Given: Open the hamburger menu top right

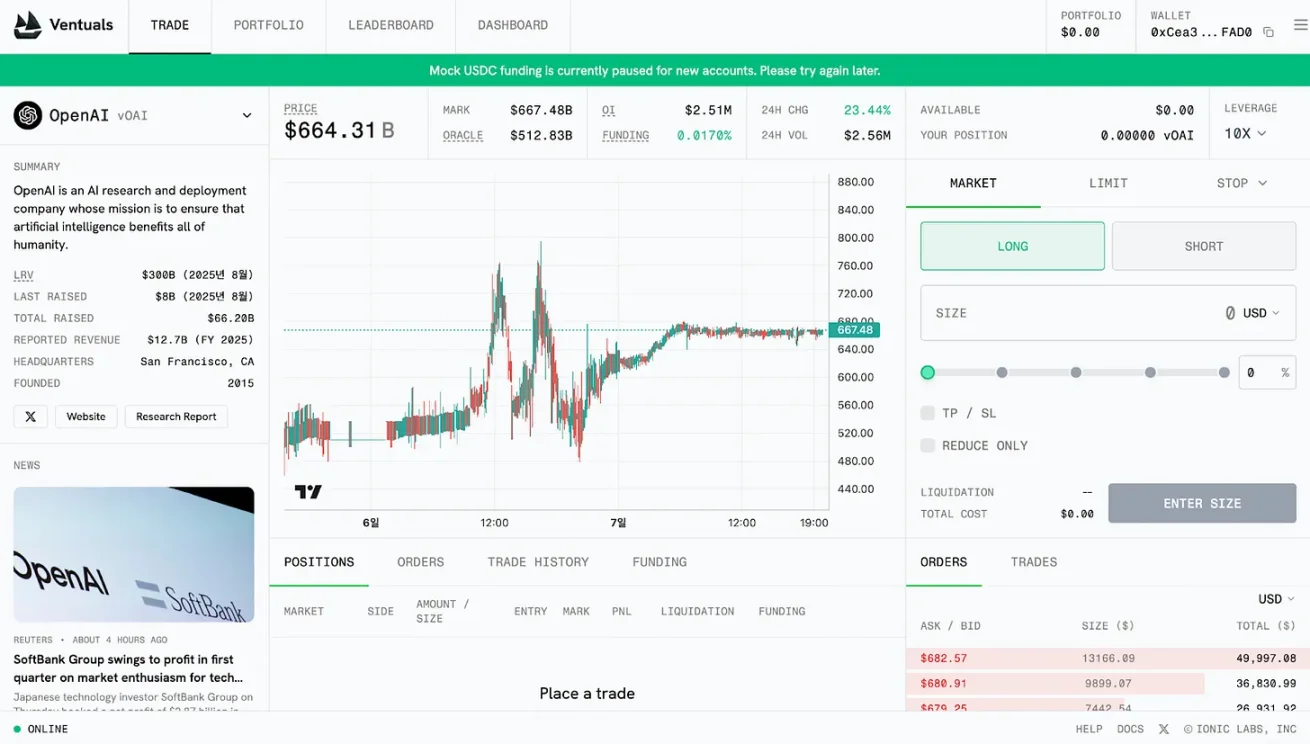Looking at the screenshot, I should tap(1298, 25).
